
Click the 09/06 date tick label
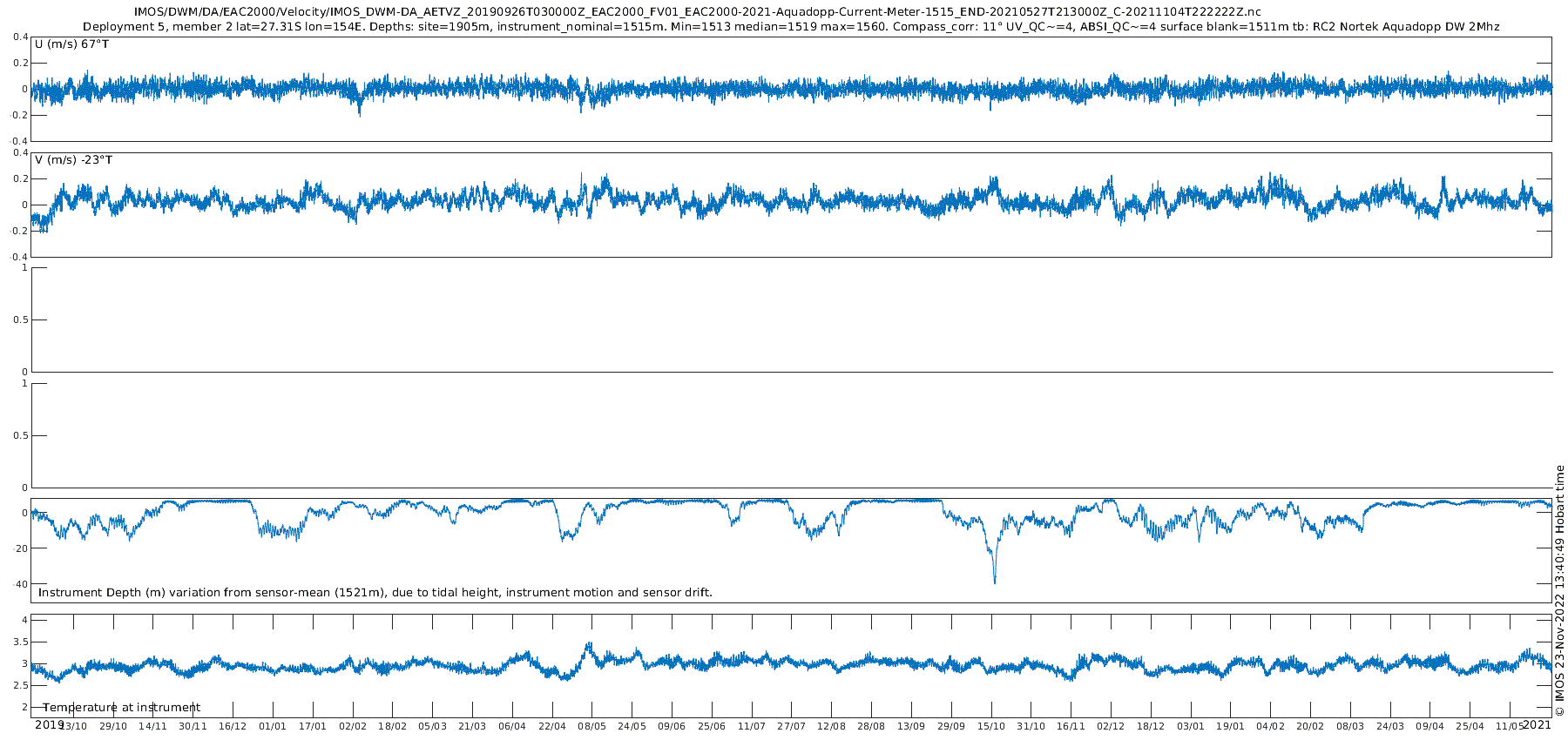pos(672,726)
